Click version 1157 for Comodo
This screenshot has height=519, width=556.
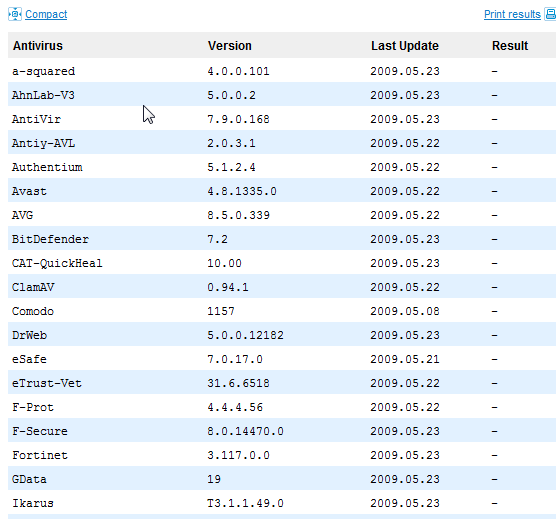[x=221, y=311]
